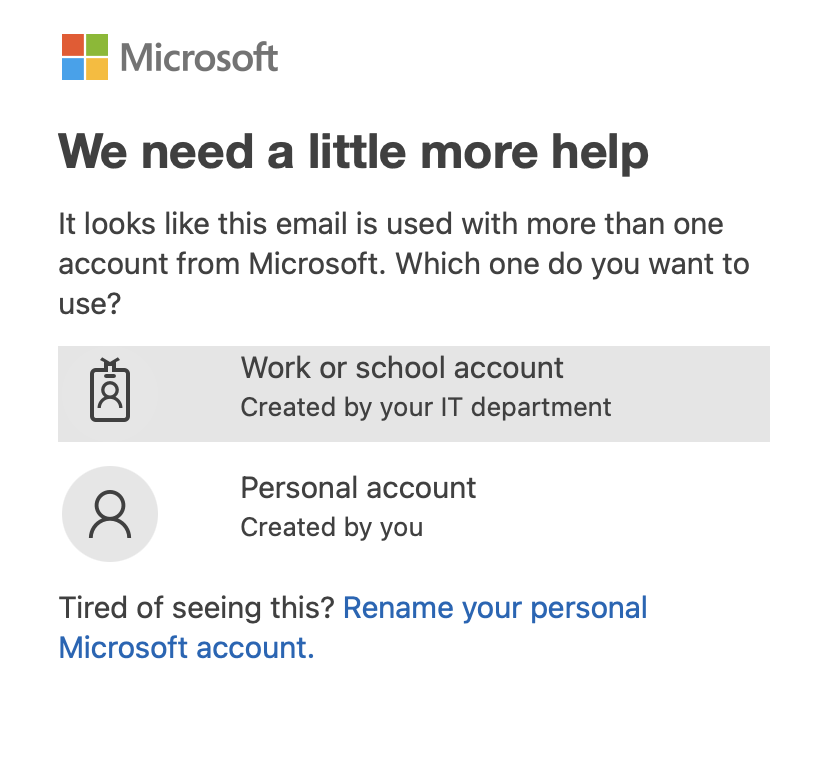The width and height of the screenshot is (832, 764).
Task: Click right end of highlighted work account row
Action: (x=740, y=393)
